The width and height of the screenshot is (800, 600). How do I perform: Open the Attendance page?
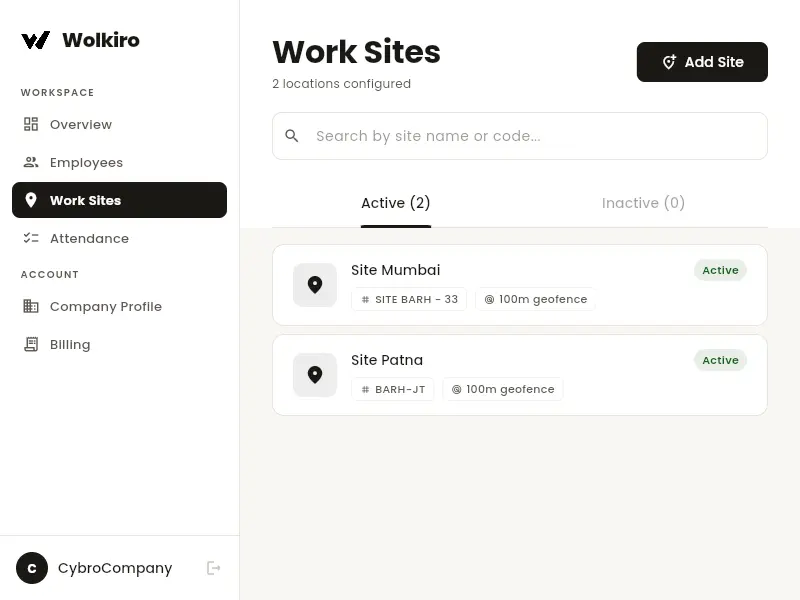point(119,238)
